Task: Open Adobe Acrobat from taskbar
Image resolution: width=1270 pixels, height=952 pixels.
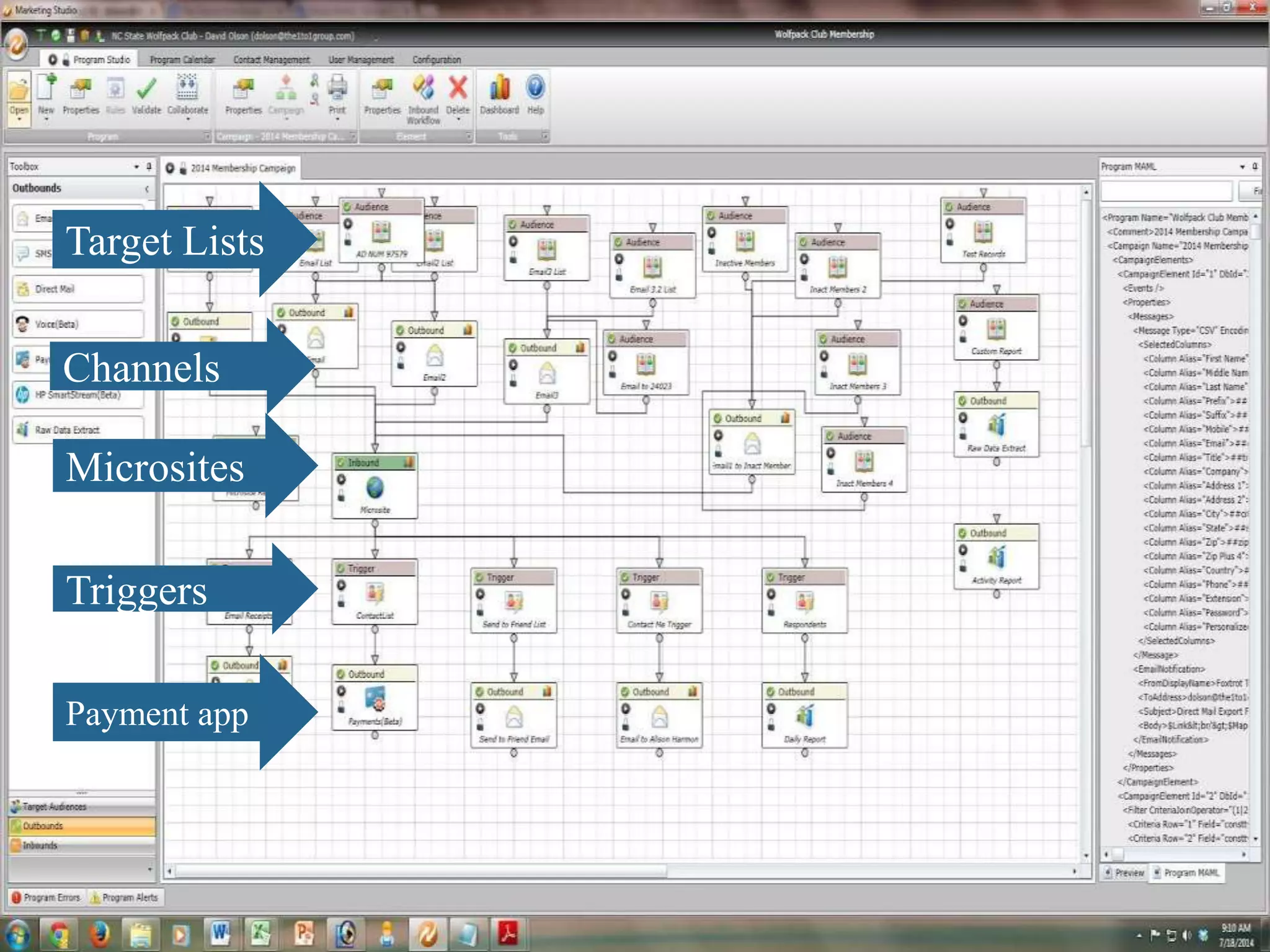Action: coord(508,933)
